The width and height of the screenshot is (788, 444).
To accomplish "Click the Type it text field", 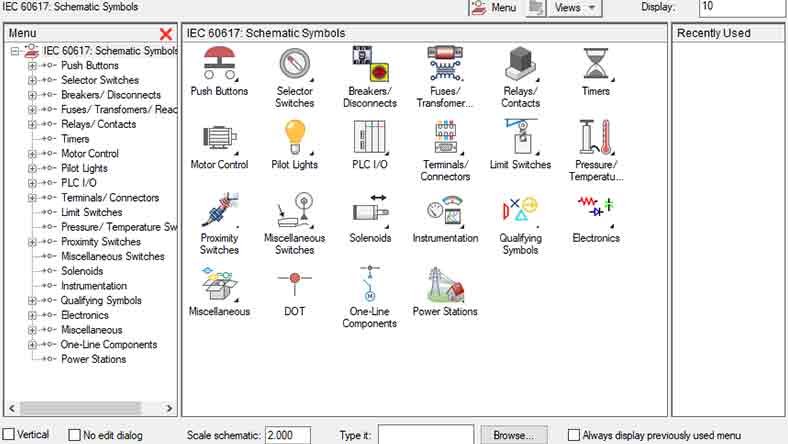I will (x=426, y=434).
